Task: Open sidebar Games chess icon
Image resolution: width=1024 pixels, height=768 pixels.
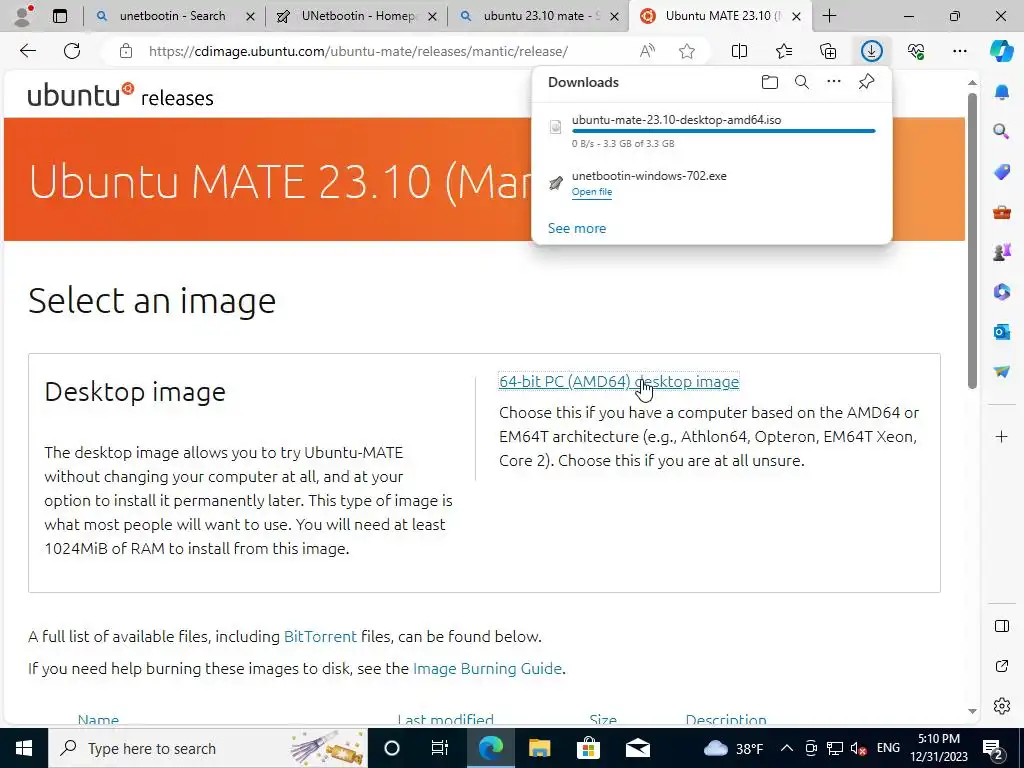Action: click(1002, 251)
